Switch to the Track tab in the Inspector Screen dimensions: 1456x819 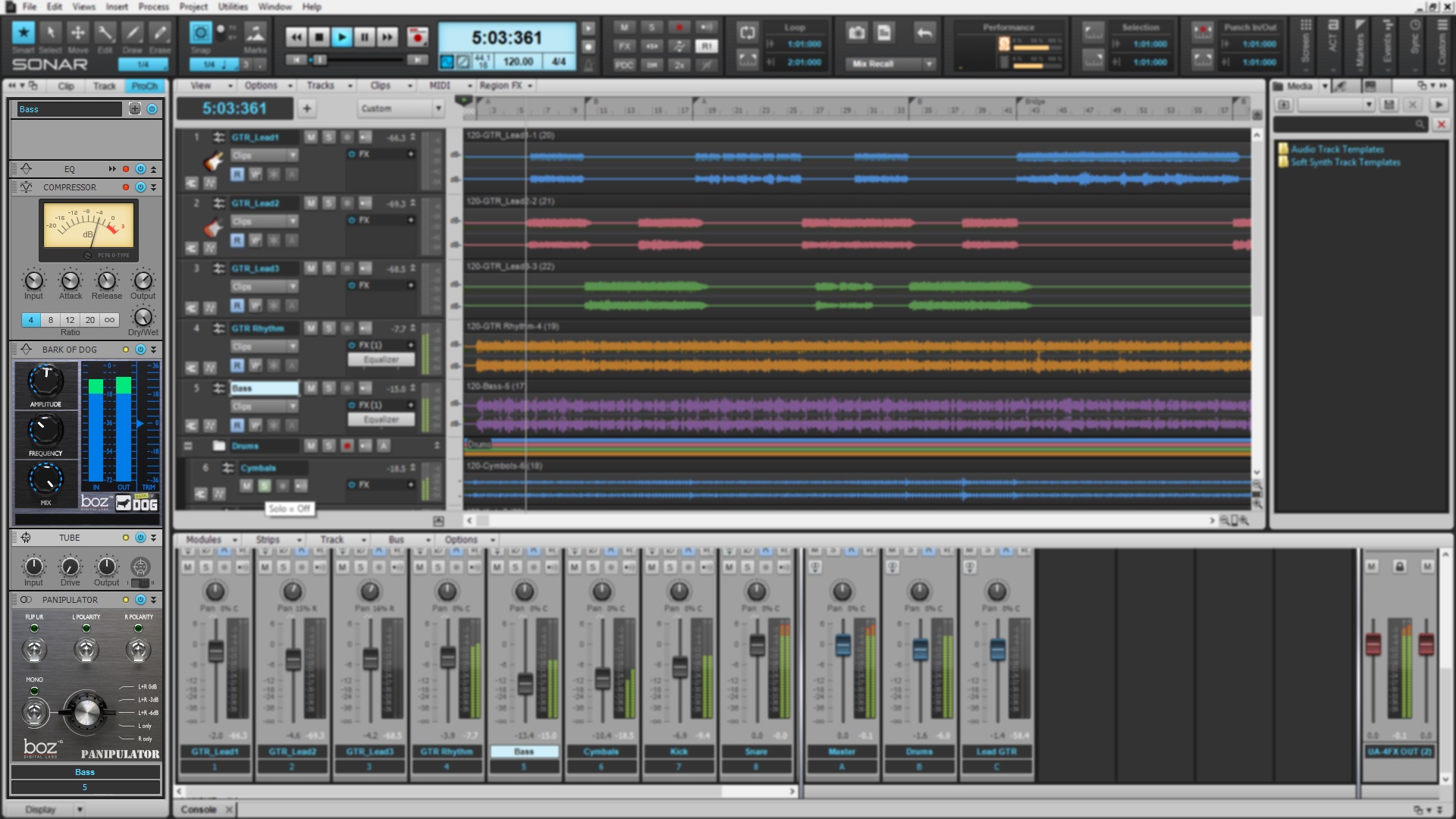click(x=105, y=86)
